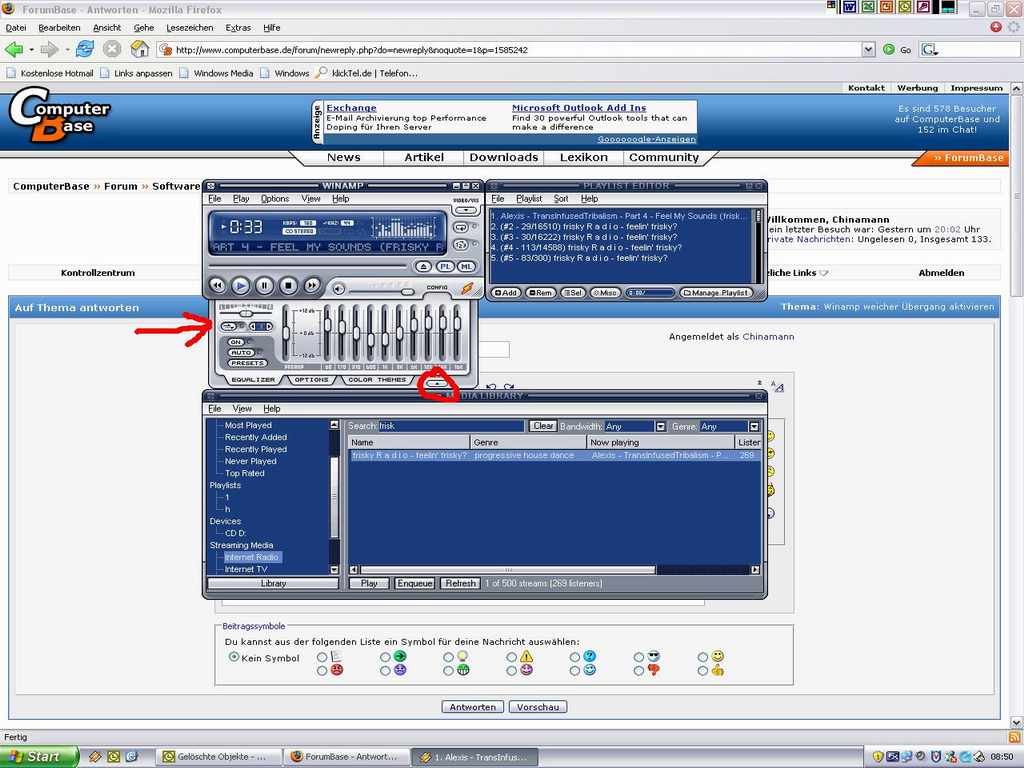Click the Rem button in Playlist Editor
The height and width of the screenshot is (768, 1024).
pyautogui.click(x=541, y=293)
